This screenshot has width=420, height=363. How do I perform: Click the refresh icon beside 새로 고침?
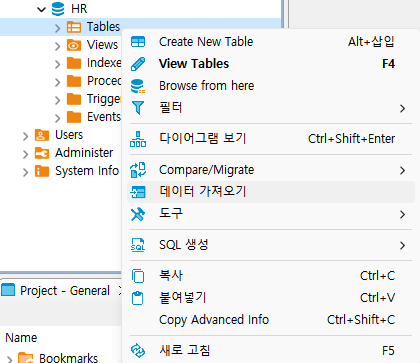point(138,350)
